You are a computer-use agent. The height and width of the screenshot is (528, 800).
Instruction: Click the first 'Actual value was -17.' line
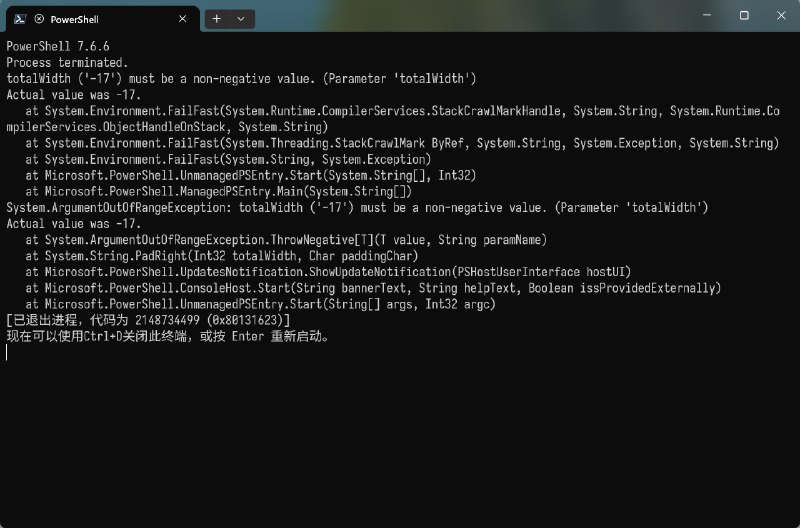pyautogui.click(x=73, y=95)
